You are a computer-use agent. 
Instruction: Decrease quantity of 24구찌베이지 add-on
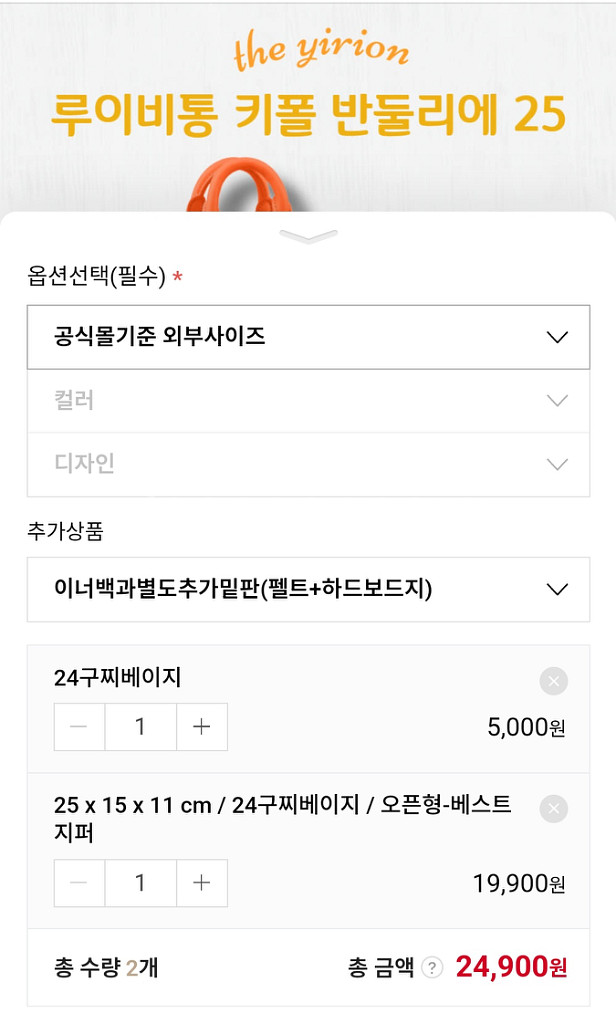[x=80, y=727]
